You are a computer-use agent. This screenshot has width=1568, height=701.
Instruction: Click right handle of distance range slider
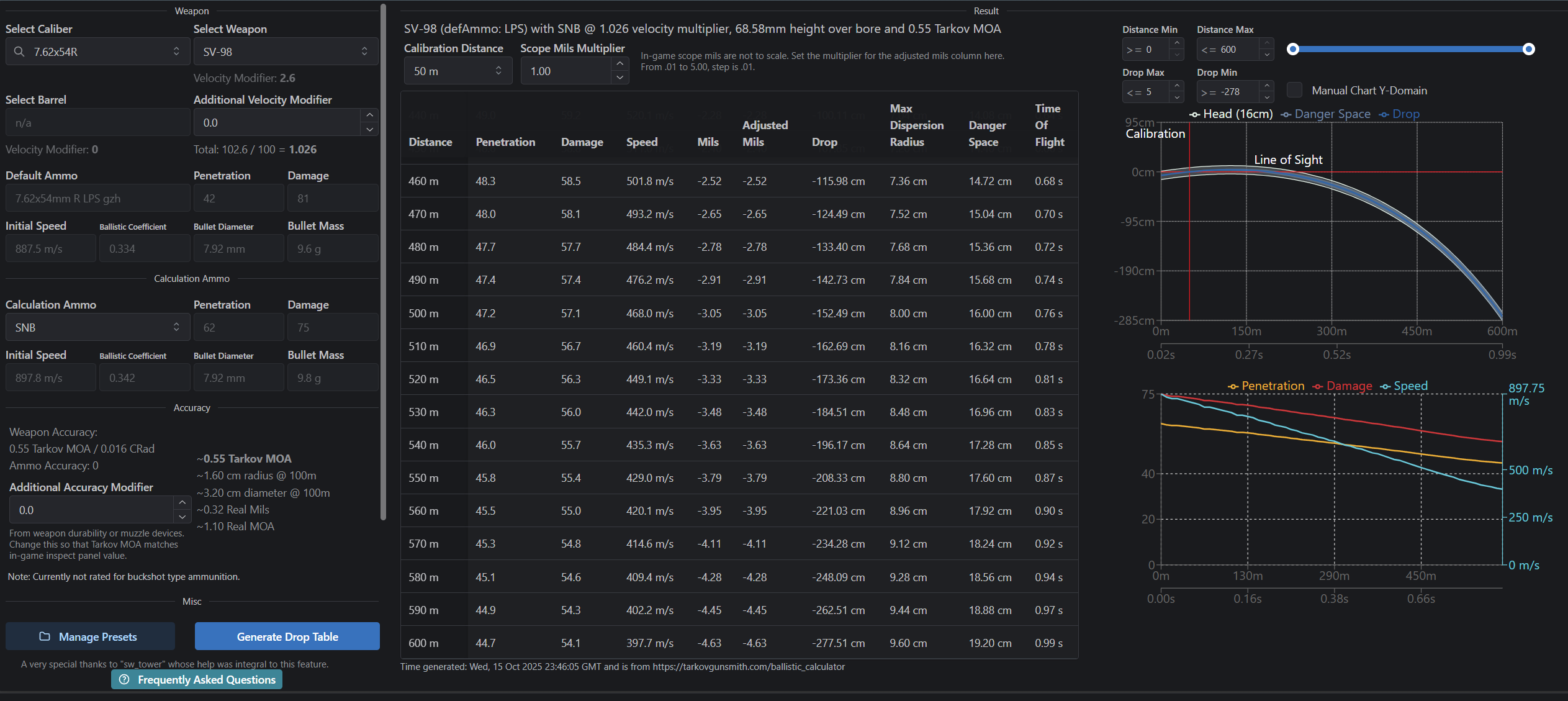tap(1529, 49)
